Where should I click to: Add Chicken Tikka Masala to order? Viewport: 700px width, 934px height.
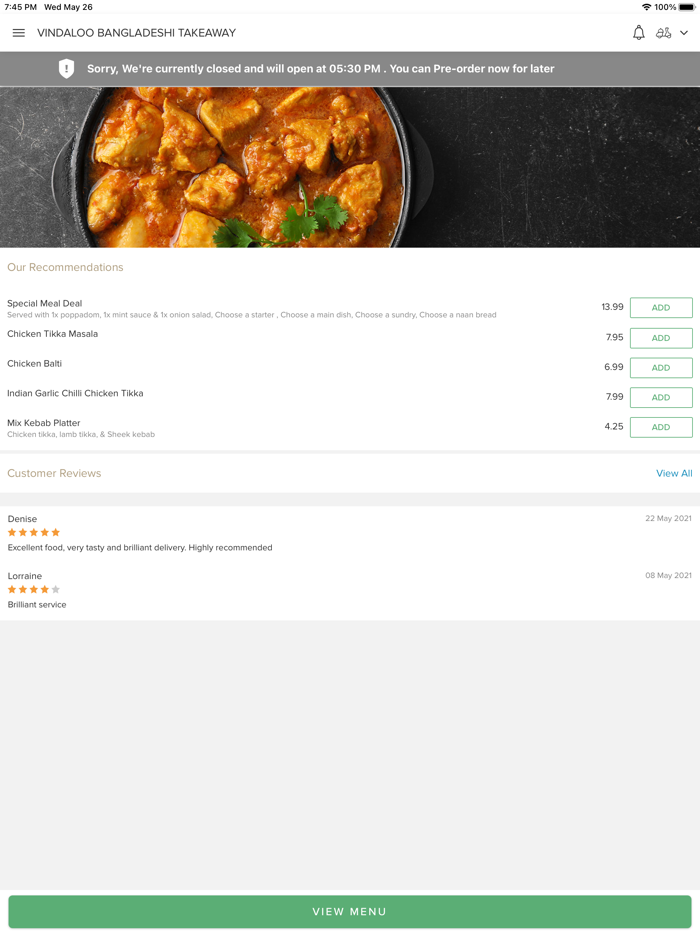(x=661, y=338)
